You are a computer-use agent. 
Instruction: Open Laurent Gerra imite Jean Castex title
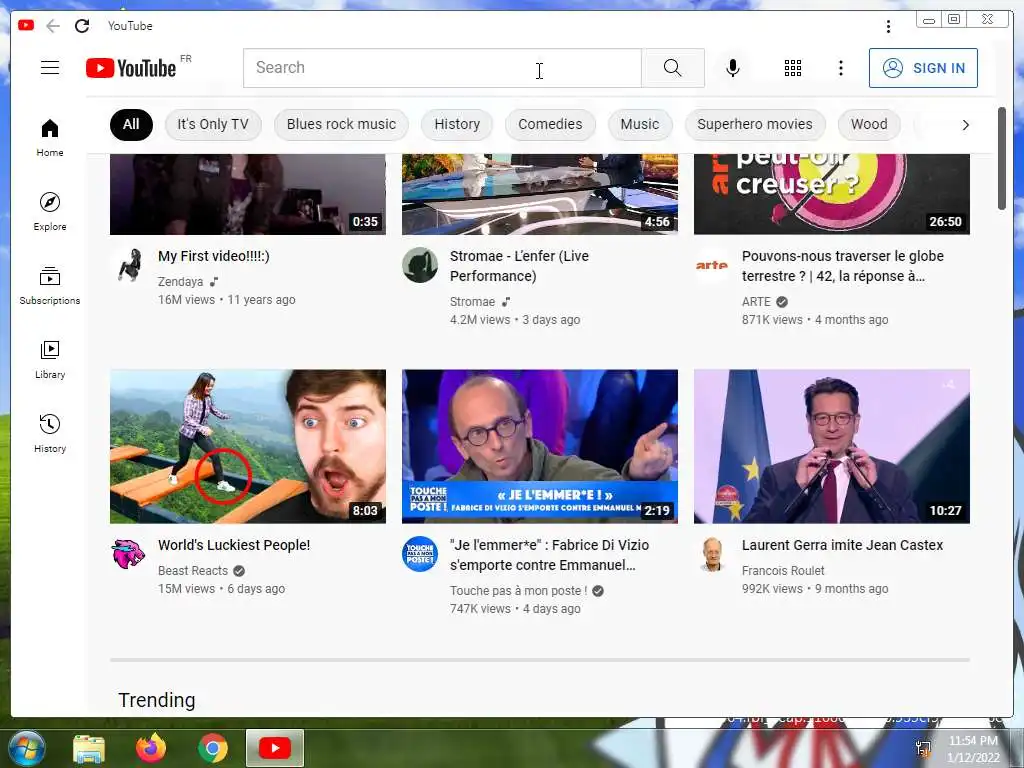[x=842, y=545]
